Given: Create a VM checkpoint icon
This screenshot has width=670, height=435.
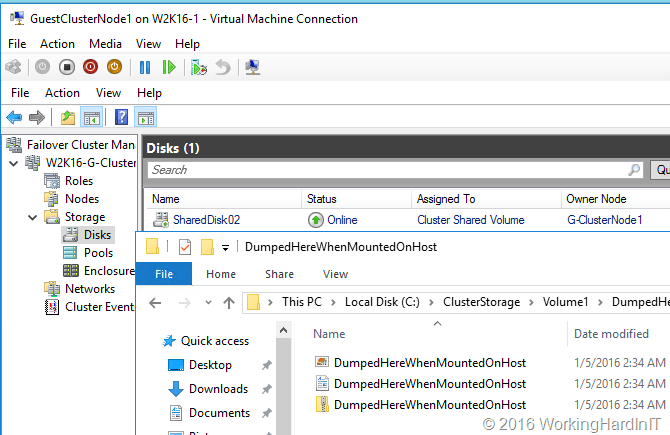Looking at the screenshot, I should (x=199, y=68).
